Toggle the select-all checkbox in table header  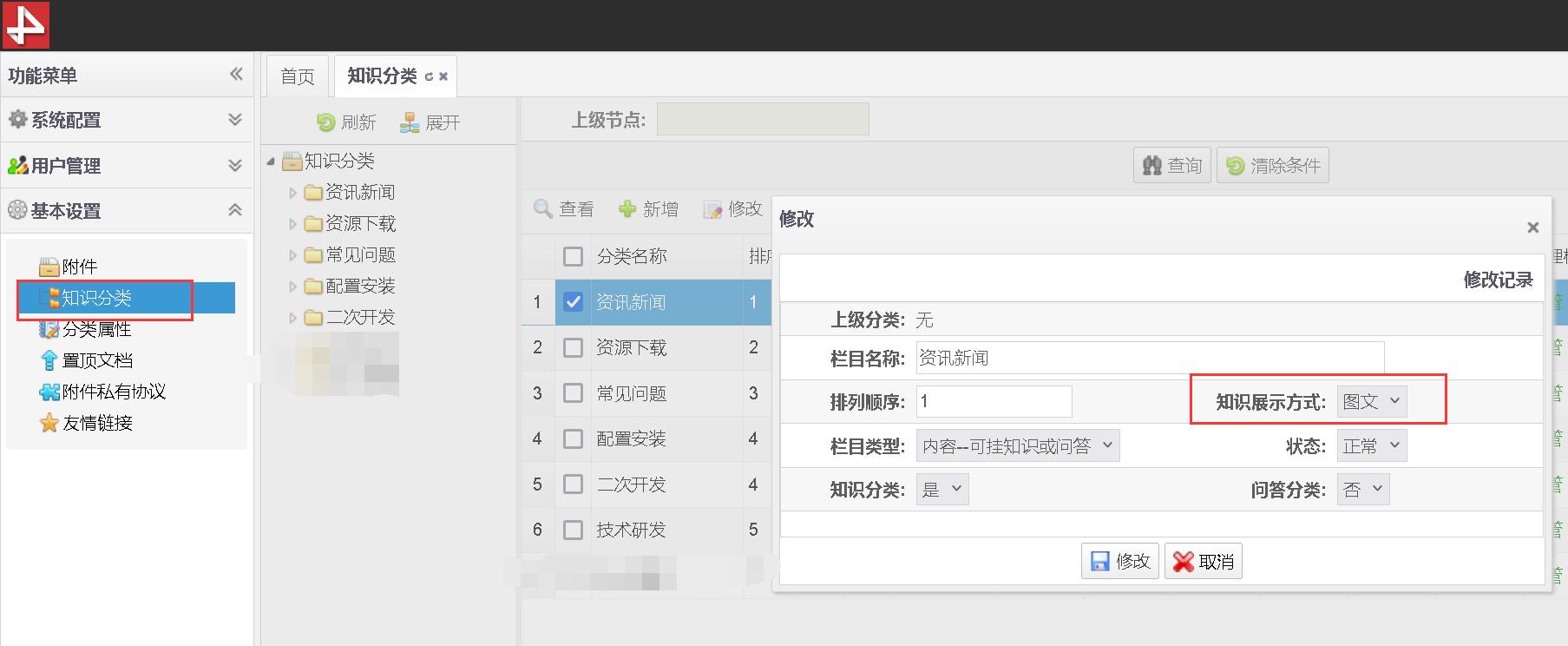[x=573, y=256]
